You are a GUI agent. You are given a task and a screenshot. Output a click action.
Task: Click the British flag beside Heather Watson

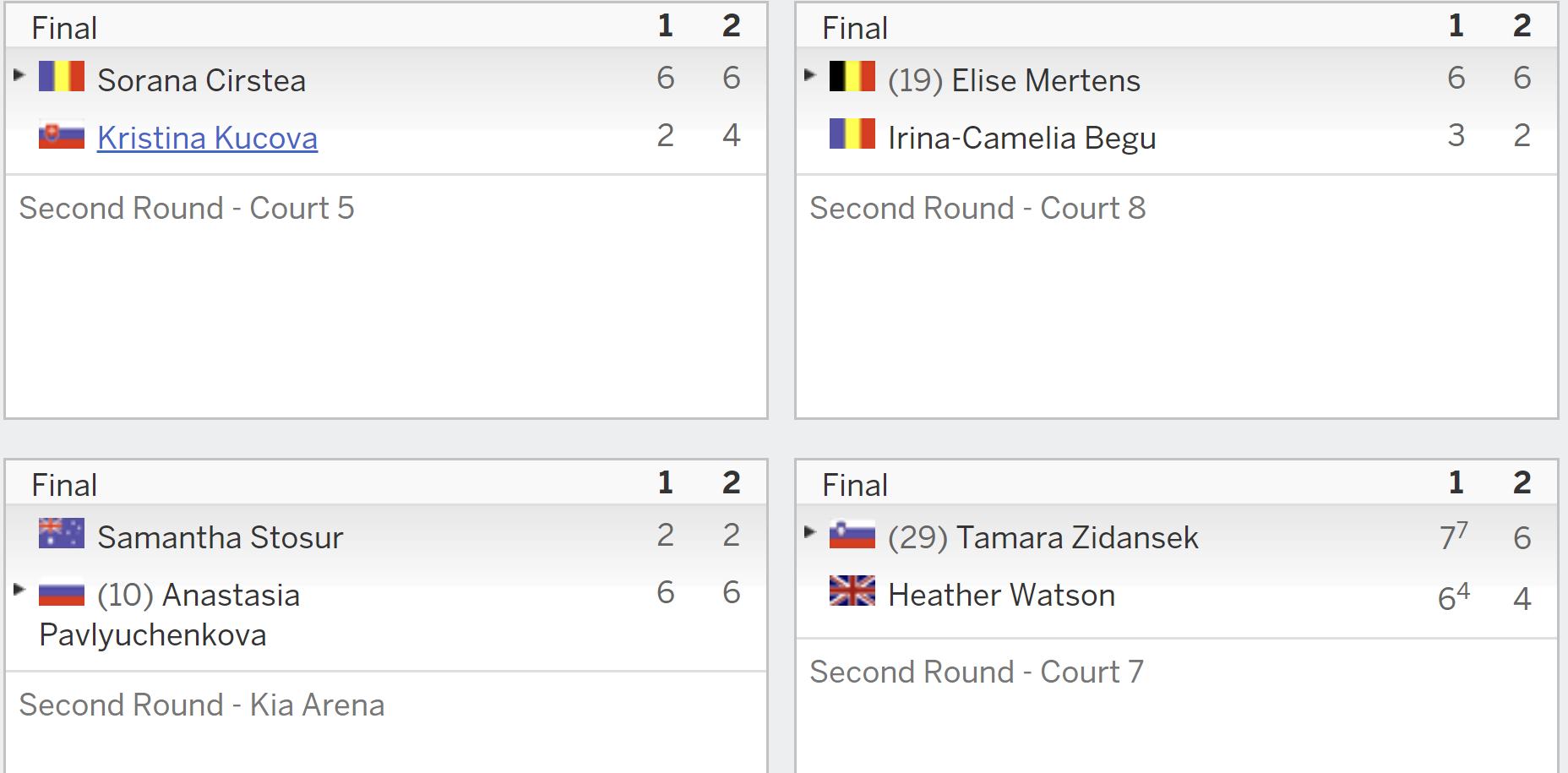click(852, 591)
